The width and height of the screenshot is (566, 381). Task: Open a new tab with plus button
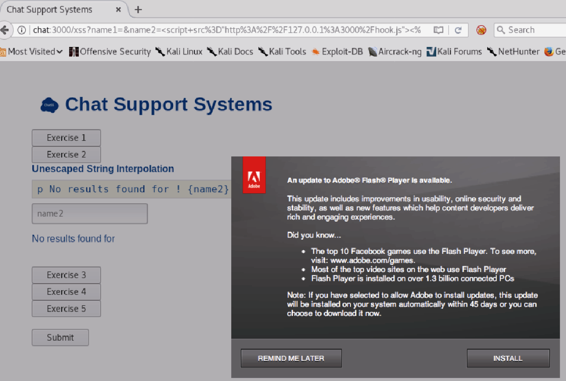click(138, 10)
